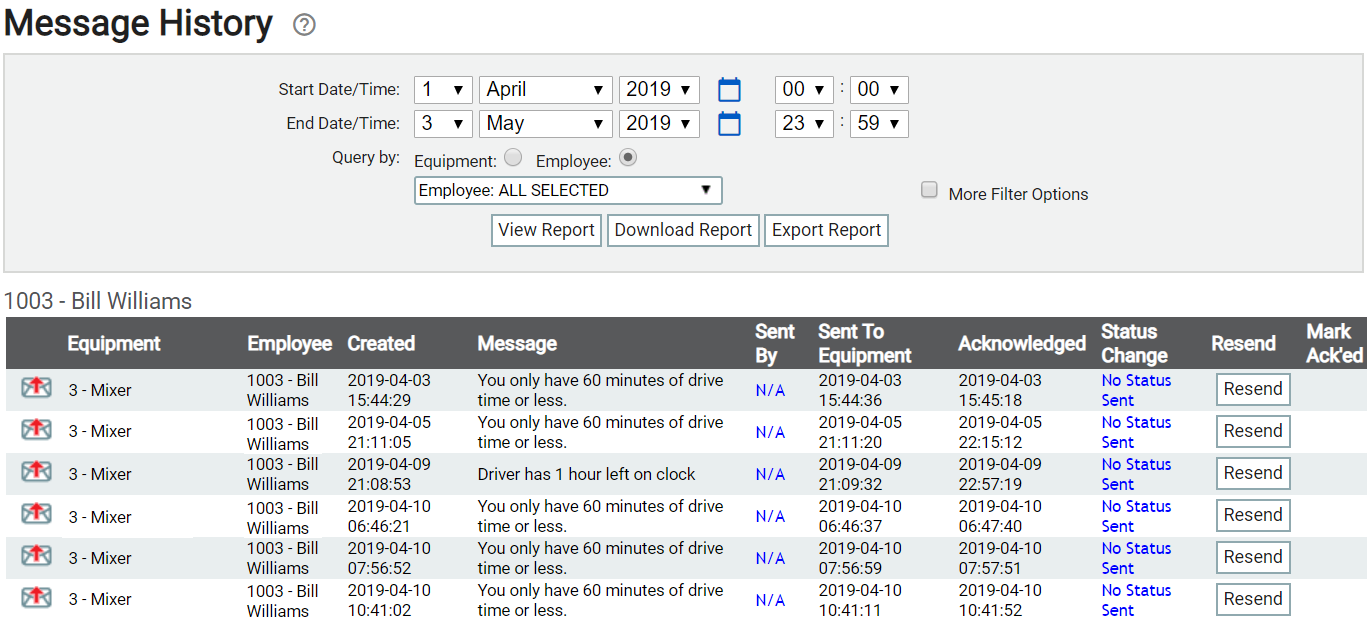Click the 3 - Mixer cell in 21:08:53 row
The width and height of the screenshot is (1371, 621).
100,474
